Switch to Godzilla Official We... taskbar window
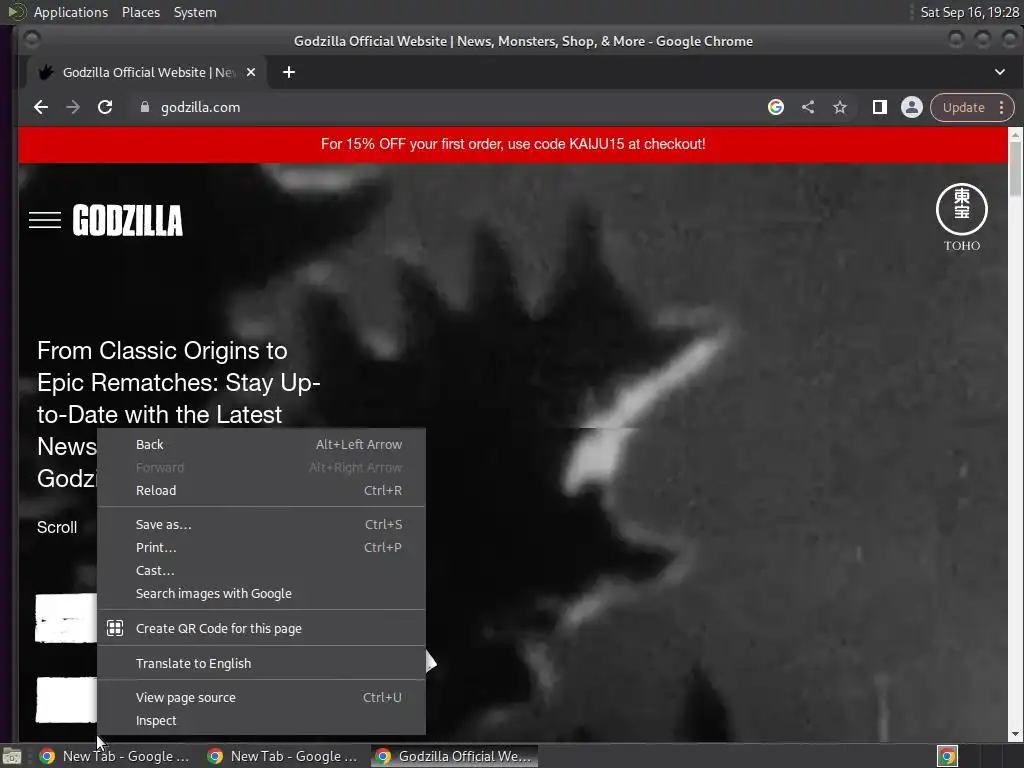 pyautogui.click(x=455, y=756)
